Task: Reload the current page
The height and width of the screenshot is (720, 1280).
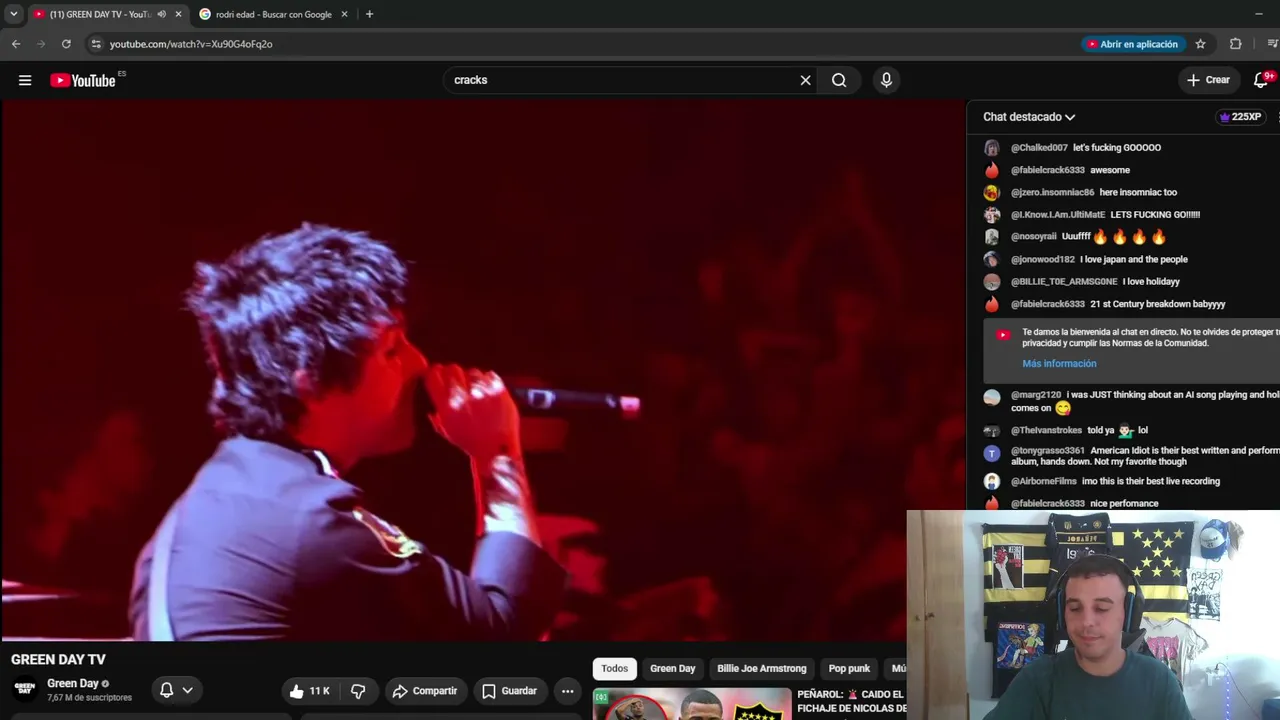Action: point(66,44)
